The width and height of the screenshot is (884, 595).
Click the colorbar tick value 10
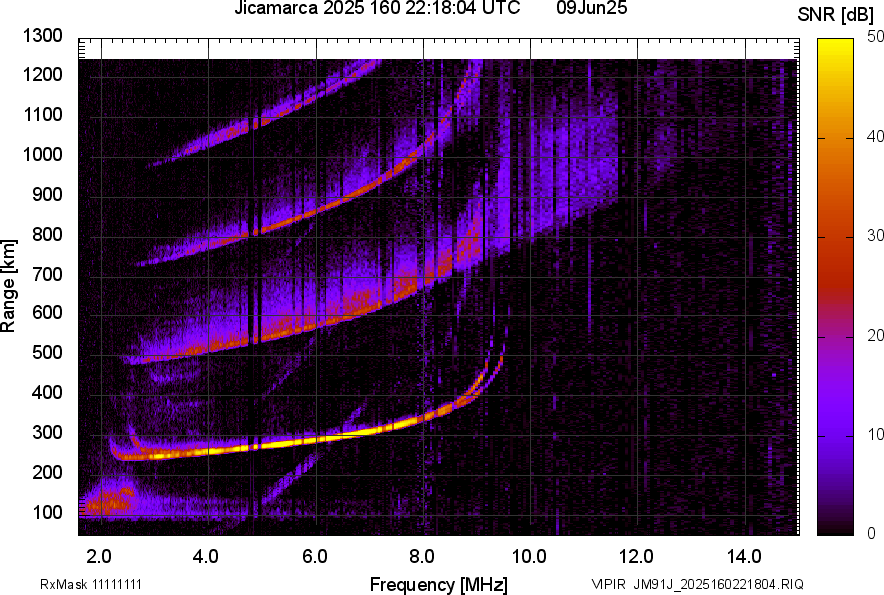coord(875,434)
